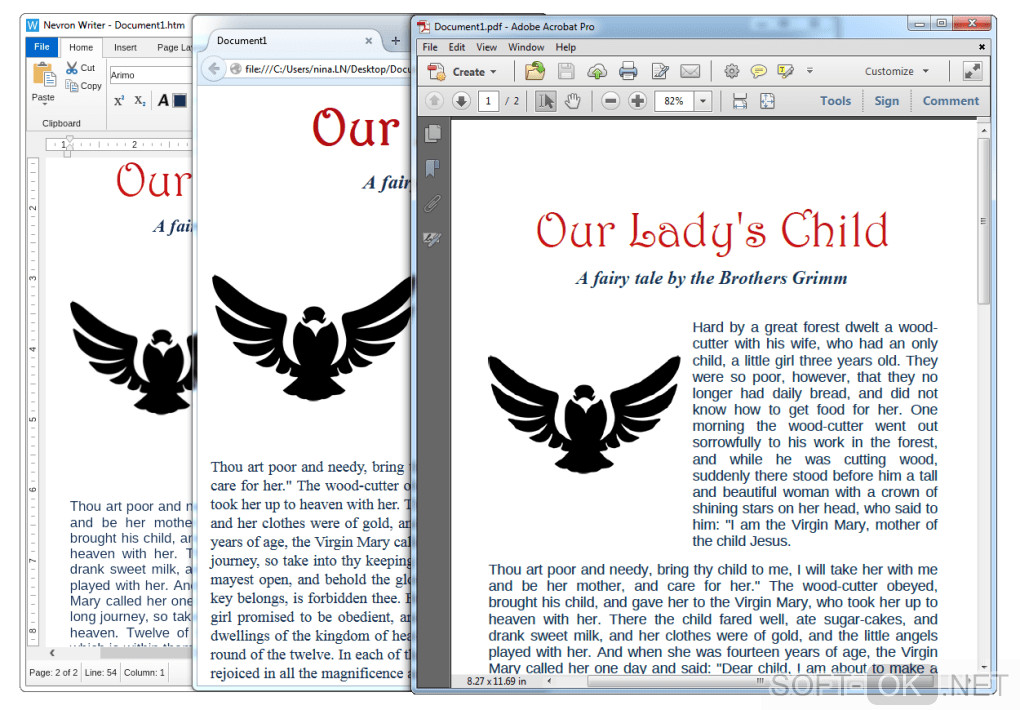Open the Arimo font name combo box
Image resolution: width=1020 pixels, height=710 pixels.
coord(151,75)
